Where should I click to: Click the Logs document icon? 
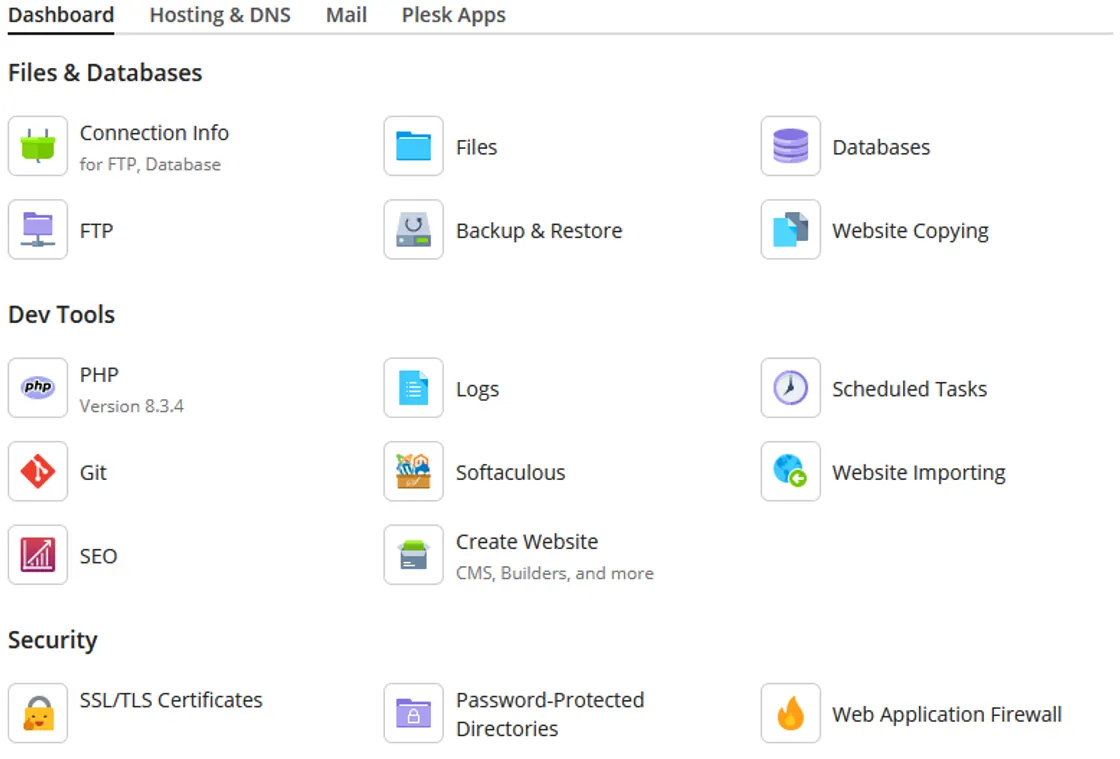(x=414, y=388)
